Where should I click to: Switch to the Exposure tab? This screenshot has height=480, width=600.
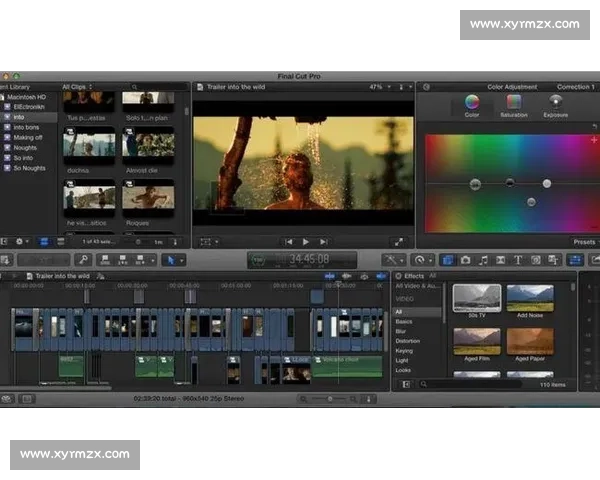[x=556, y=105]
